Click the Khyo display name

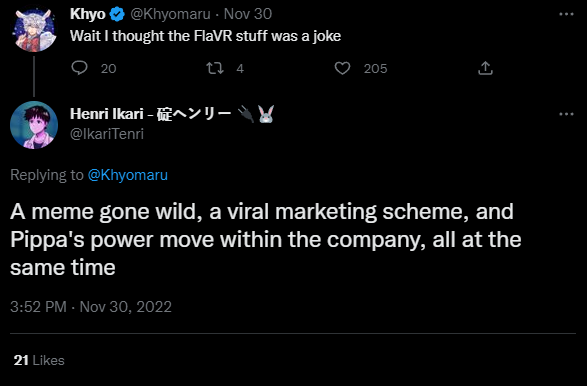click(x=88, y=14)
